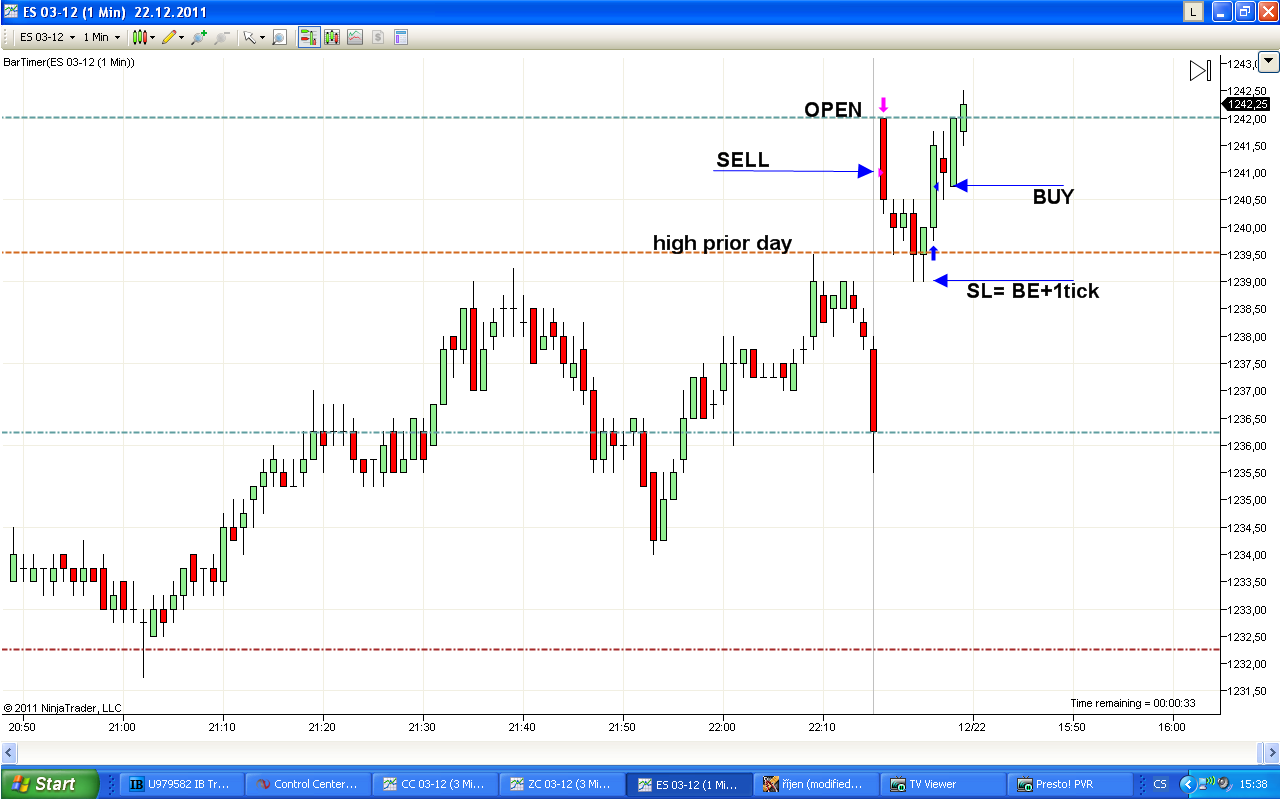Open the Presto! PVR taskbar window

[1068, 785]
